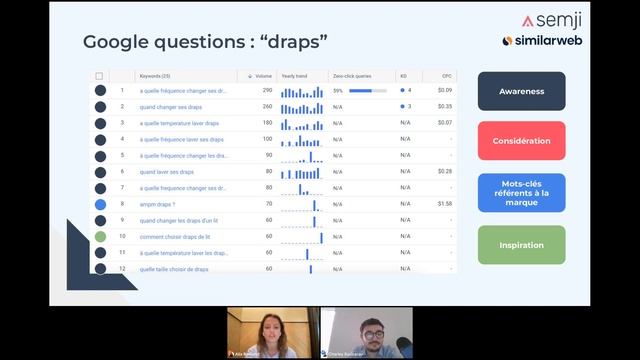Open keyword 'quand changer ses draps'
Image resolution: width=640 pixels, height=360 pixels.
(171, 107)
